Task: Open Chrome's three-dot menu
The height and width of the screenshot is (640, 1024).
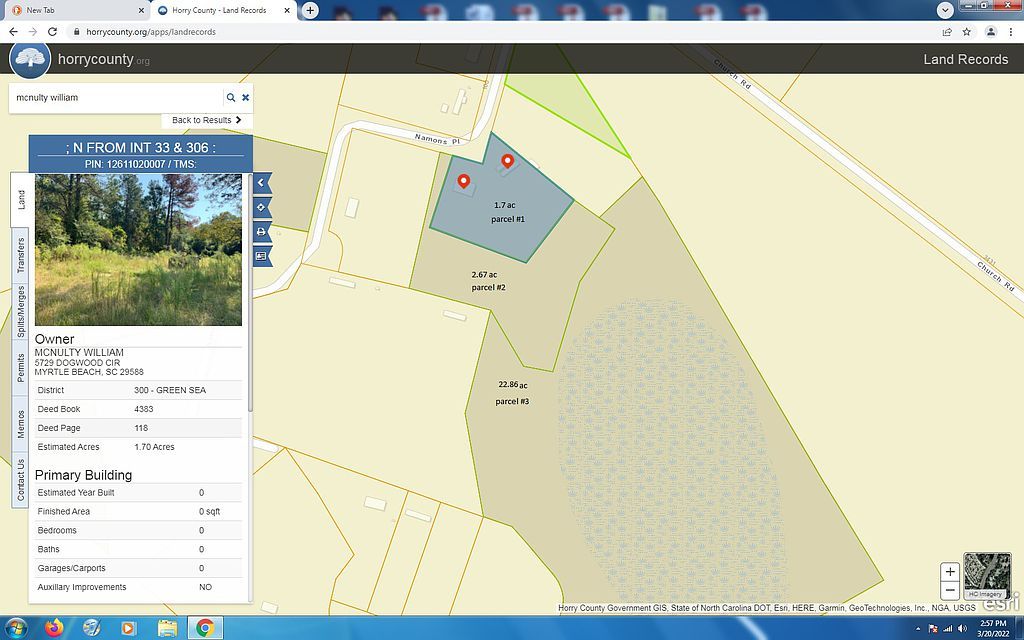Action: (x=1011, y=32)
